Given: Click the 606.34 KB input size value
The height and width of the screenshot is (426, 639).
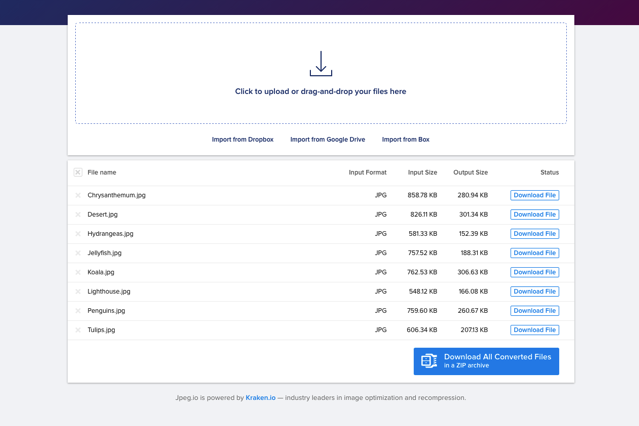Looking at the screenshot, I should (422, 330).
